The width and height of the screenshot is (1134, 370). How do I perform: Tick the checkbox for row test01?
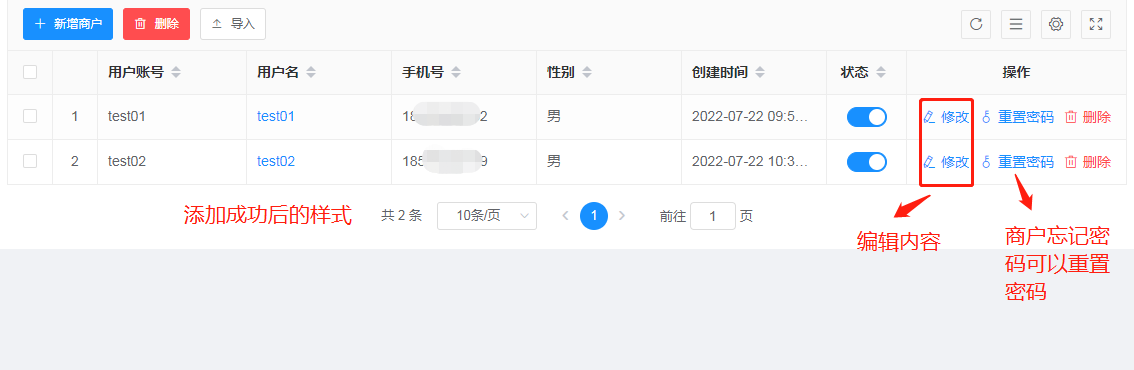30,116
